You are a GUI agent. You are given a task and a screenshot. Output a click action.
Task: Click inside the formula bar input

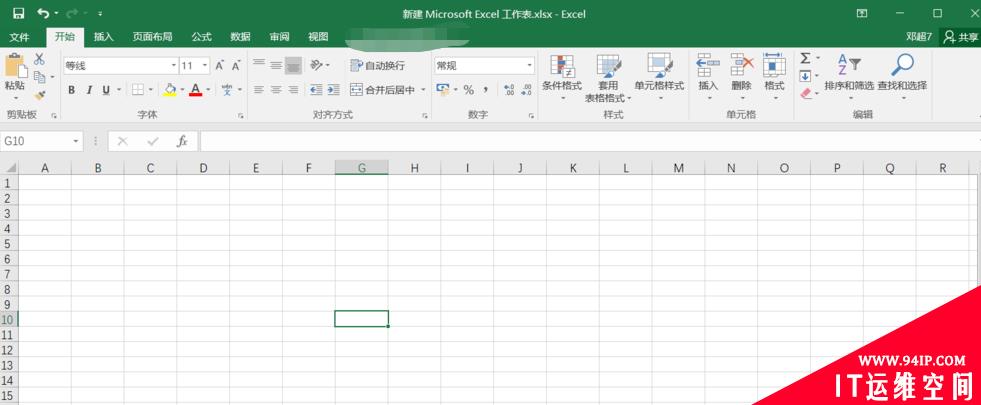(x=588, y=141)
